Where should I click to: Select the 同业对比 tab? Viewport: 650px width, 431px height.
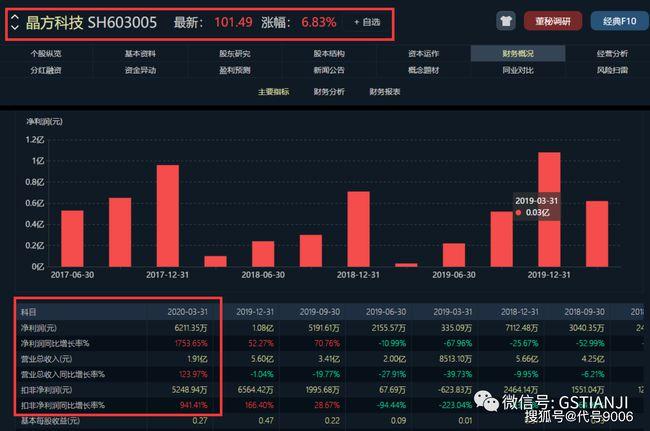coord(518,70)
